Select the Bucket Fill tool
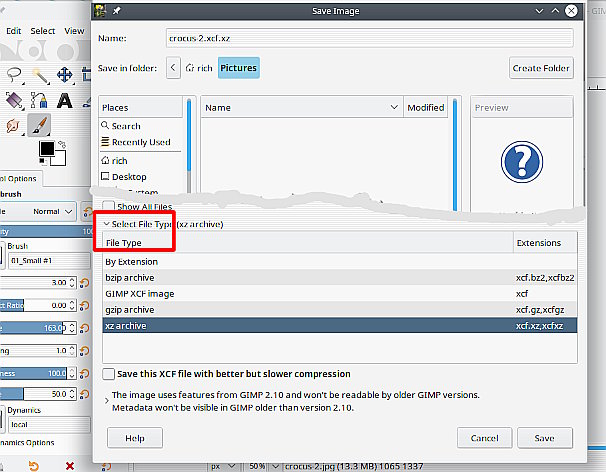Viewport: 606px width, 472px height. click(15, 101)
